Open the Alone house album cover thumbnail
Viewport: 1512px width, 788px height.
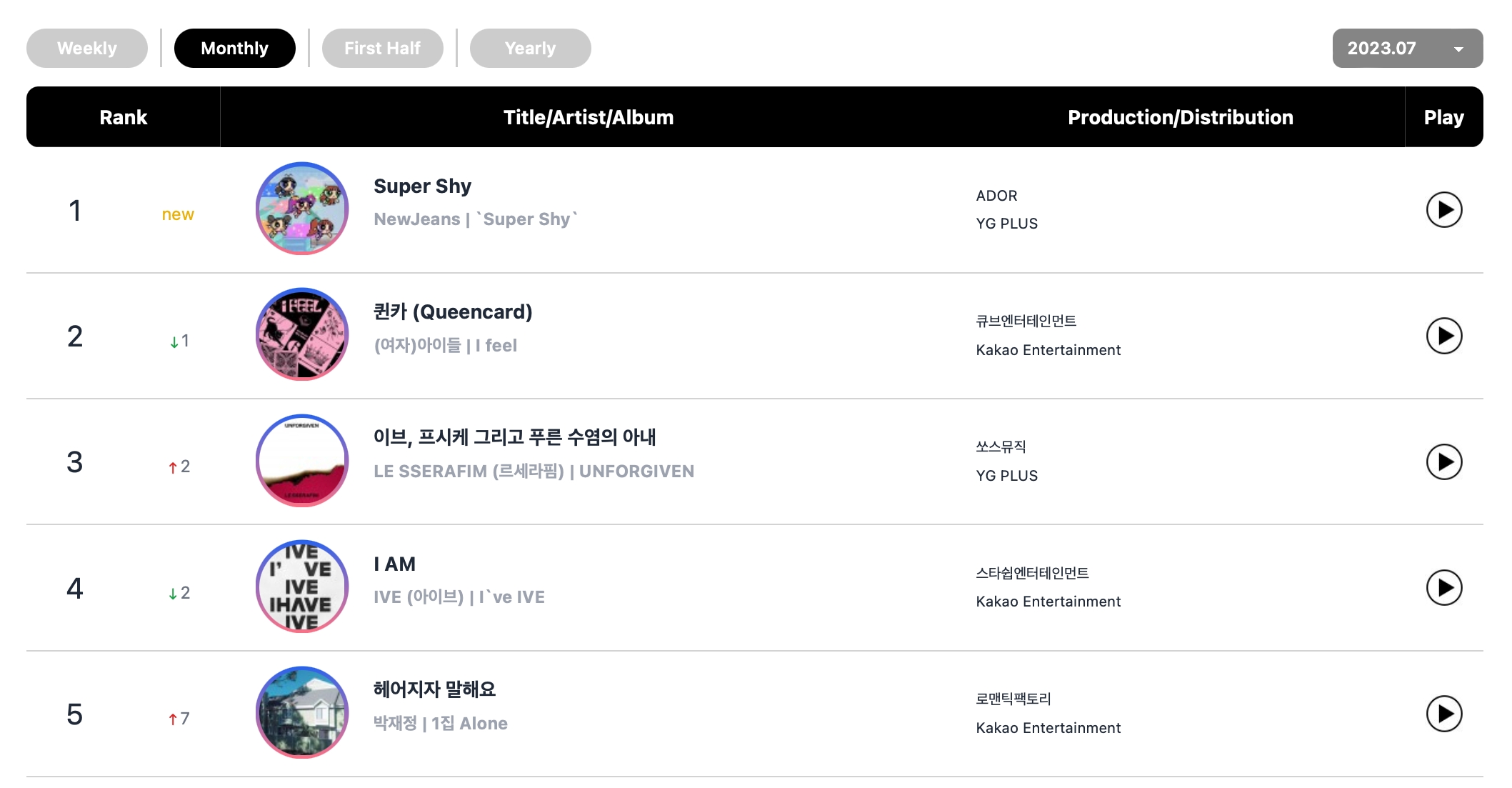pyautogui.click(x=302, y=712)
